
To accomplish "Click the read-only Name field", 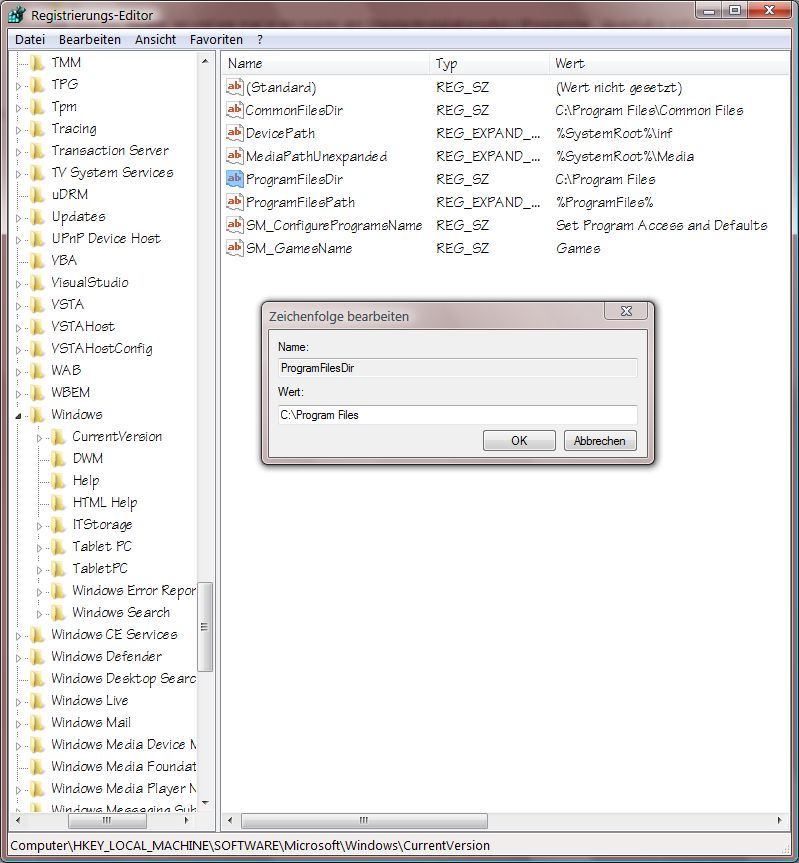I will pos(458,368).
